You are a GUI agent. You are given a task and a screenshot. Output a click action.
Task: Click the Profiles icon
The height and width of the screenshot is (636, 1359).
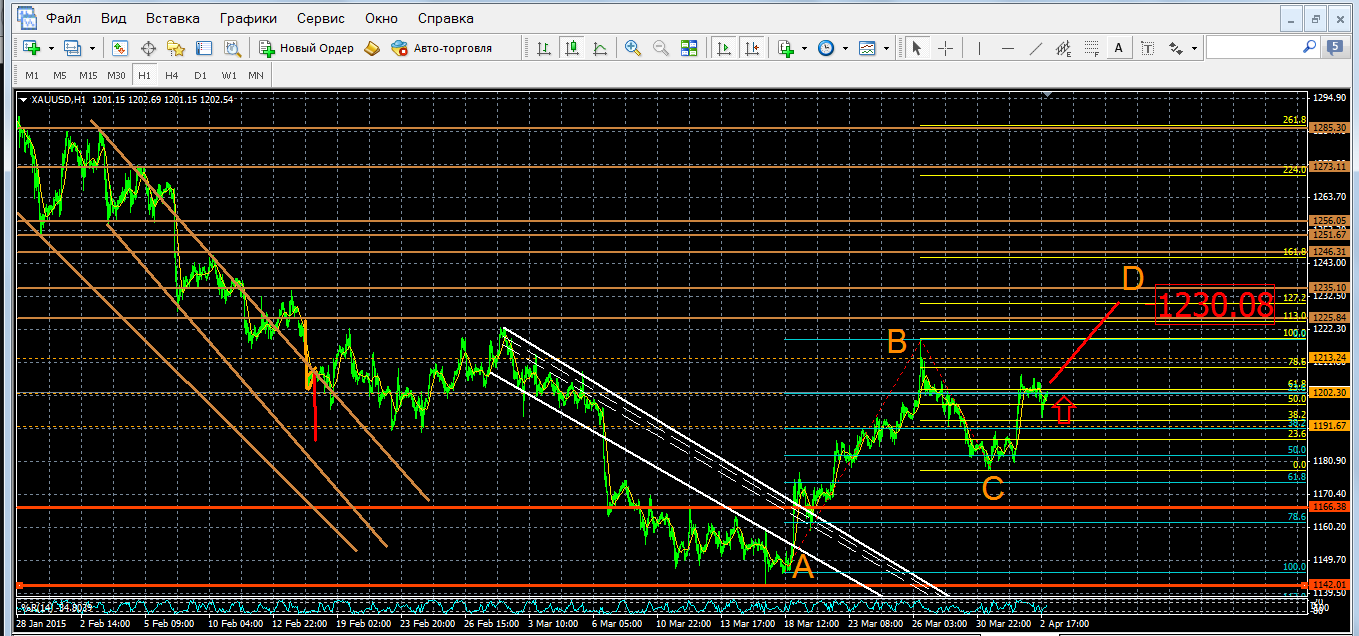(73, 48)
